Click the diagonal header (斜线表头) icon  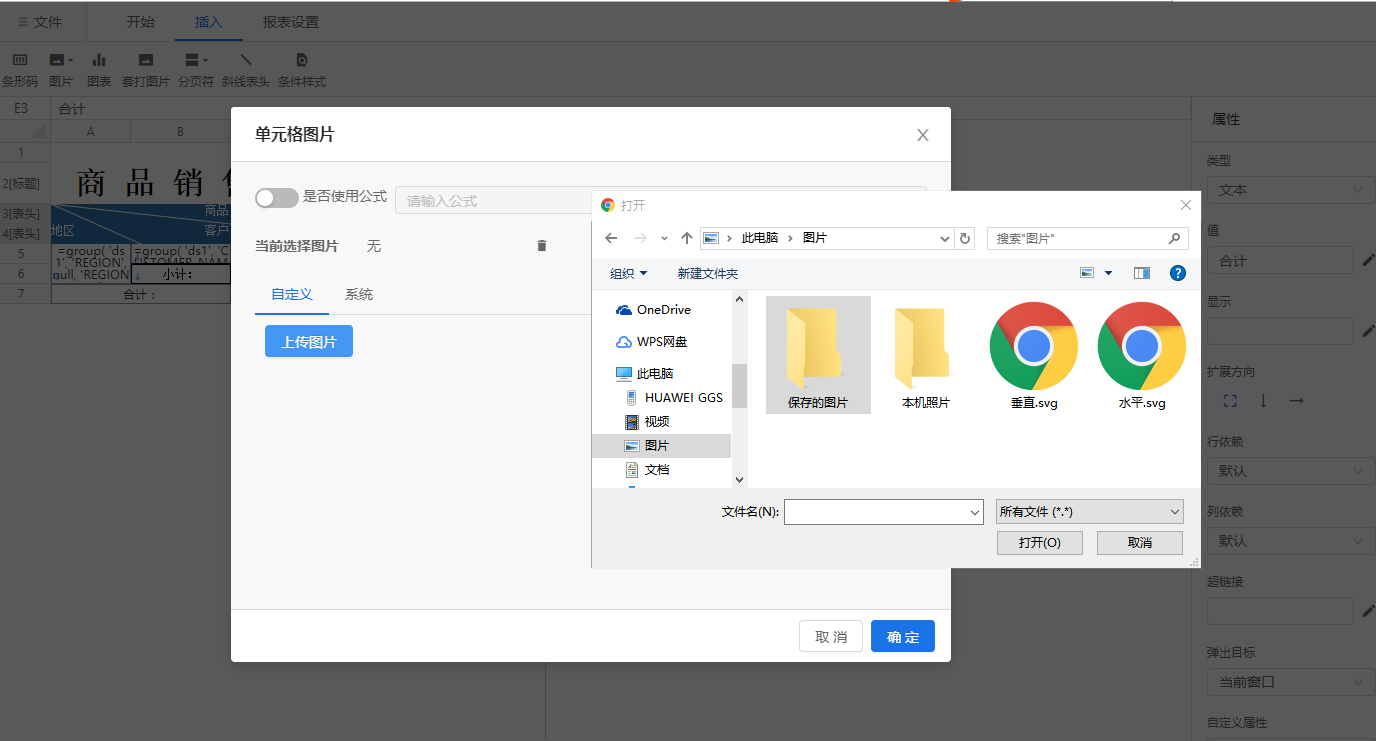(x=246, y=60)
